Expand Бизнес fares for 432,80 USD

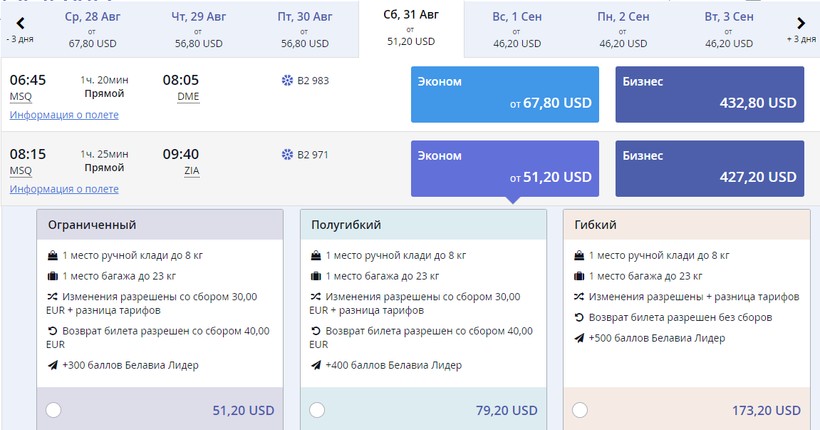710,94
